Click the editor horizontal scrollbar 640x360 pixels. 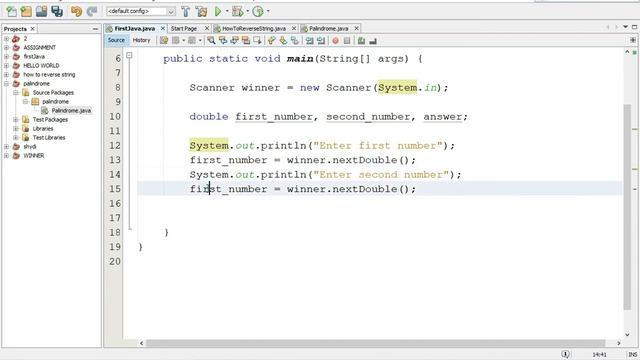click(x=376, y=343)
